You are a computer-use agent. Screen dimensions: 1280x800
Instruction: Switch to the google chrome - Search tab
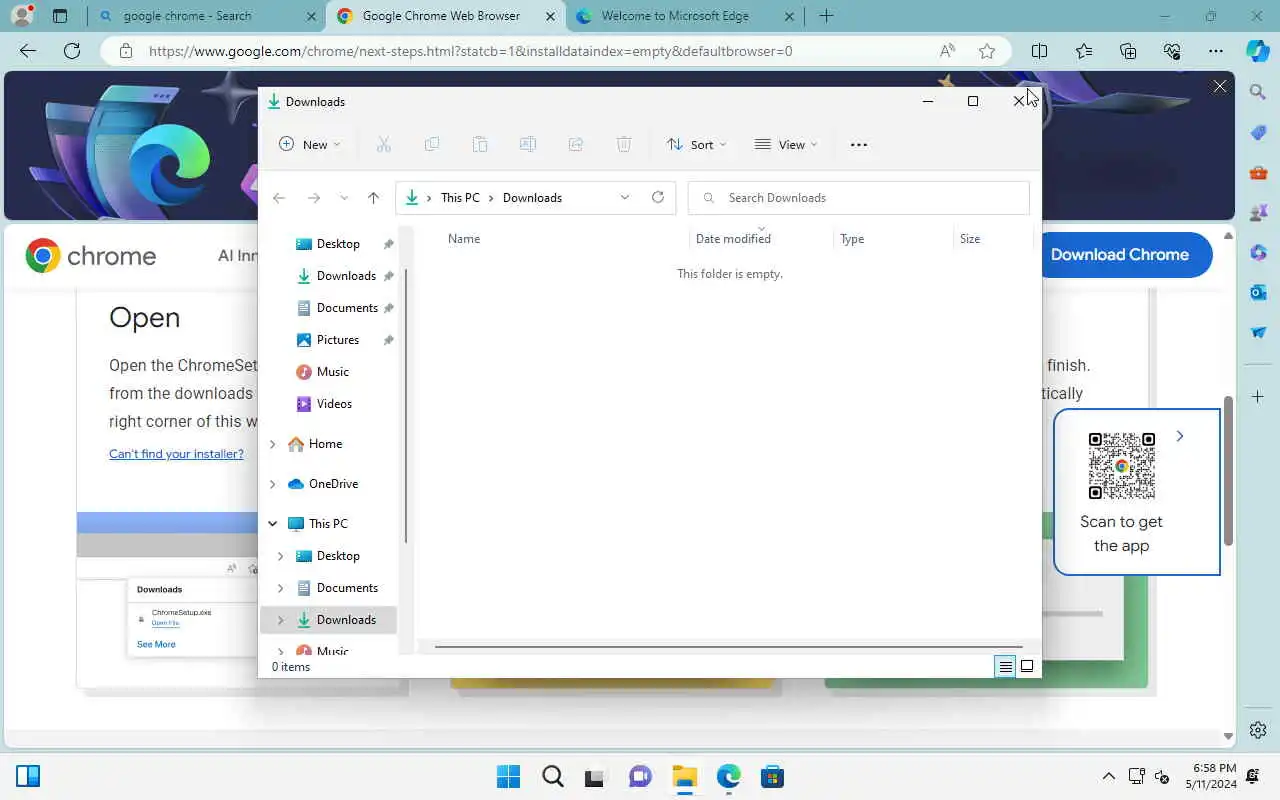tap(205, 16)
